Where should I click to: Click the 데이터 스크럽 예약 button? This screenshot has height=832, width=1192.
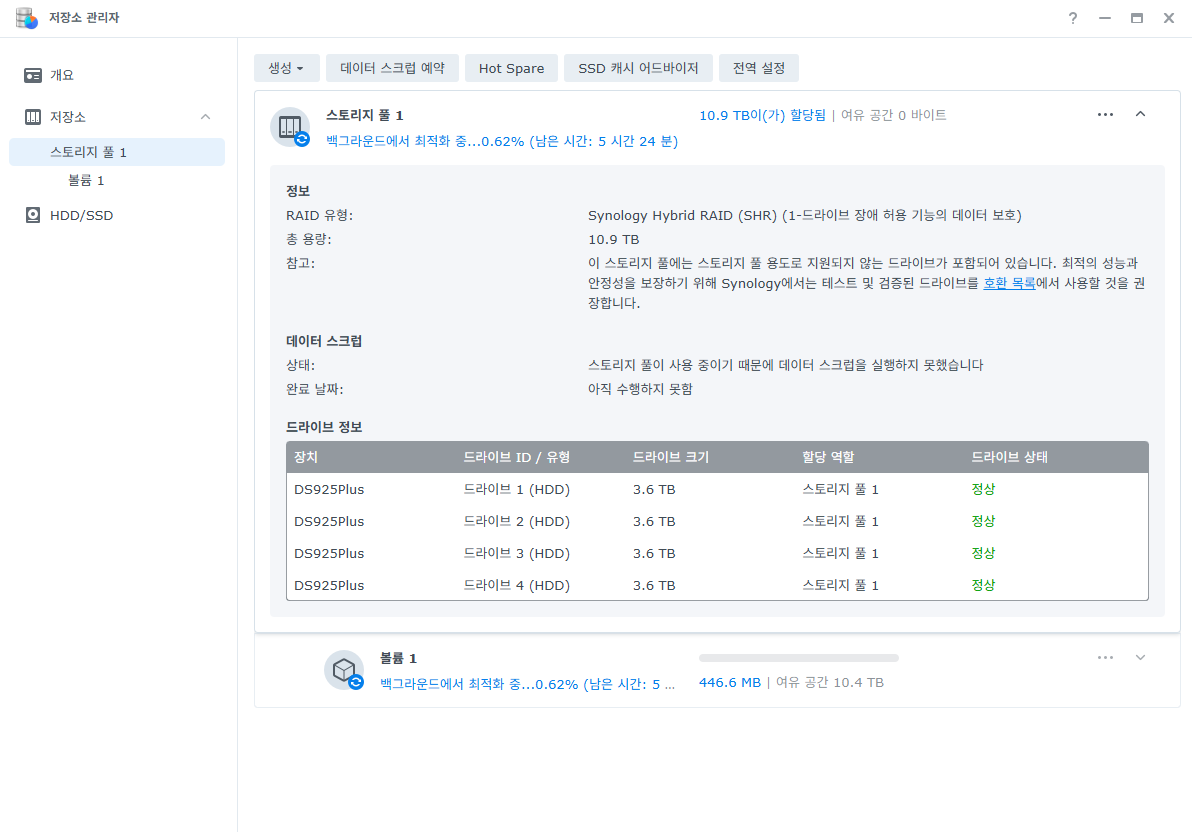click(x=392, y=68)
